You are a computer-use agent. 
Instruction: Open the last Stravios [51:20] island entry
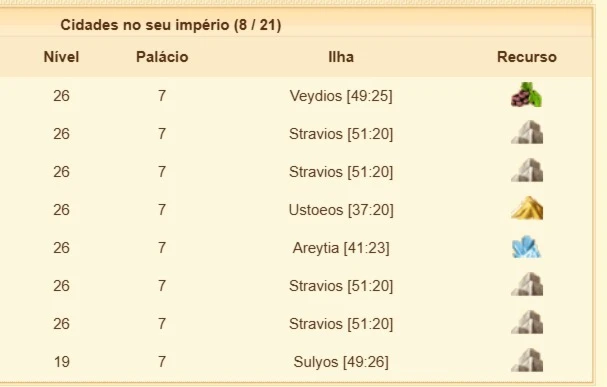tap(341, 324)
